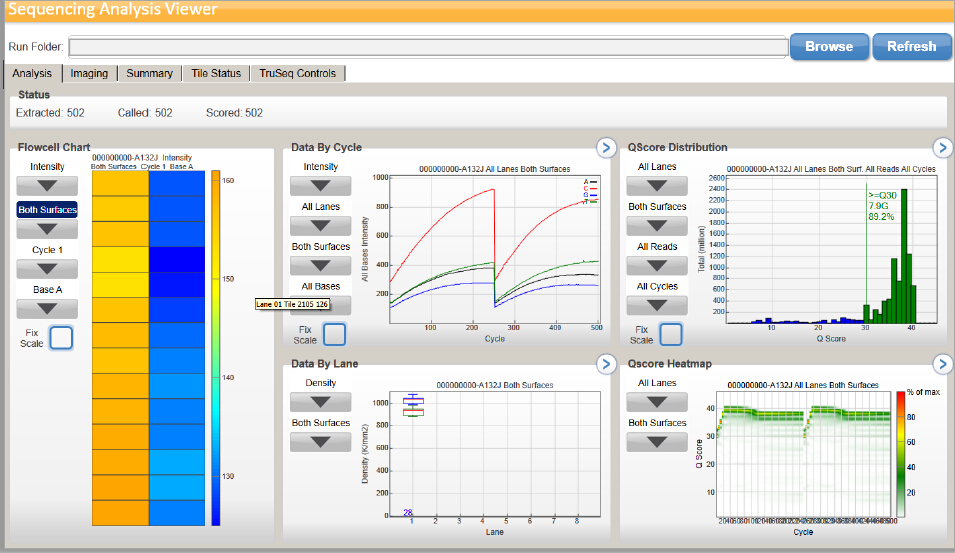
Task: Enable Fix Scale in Flowcell Chart
Action: pos(61,338)
